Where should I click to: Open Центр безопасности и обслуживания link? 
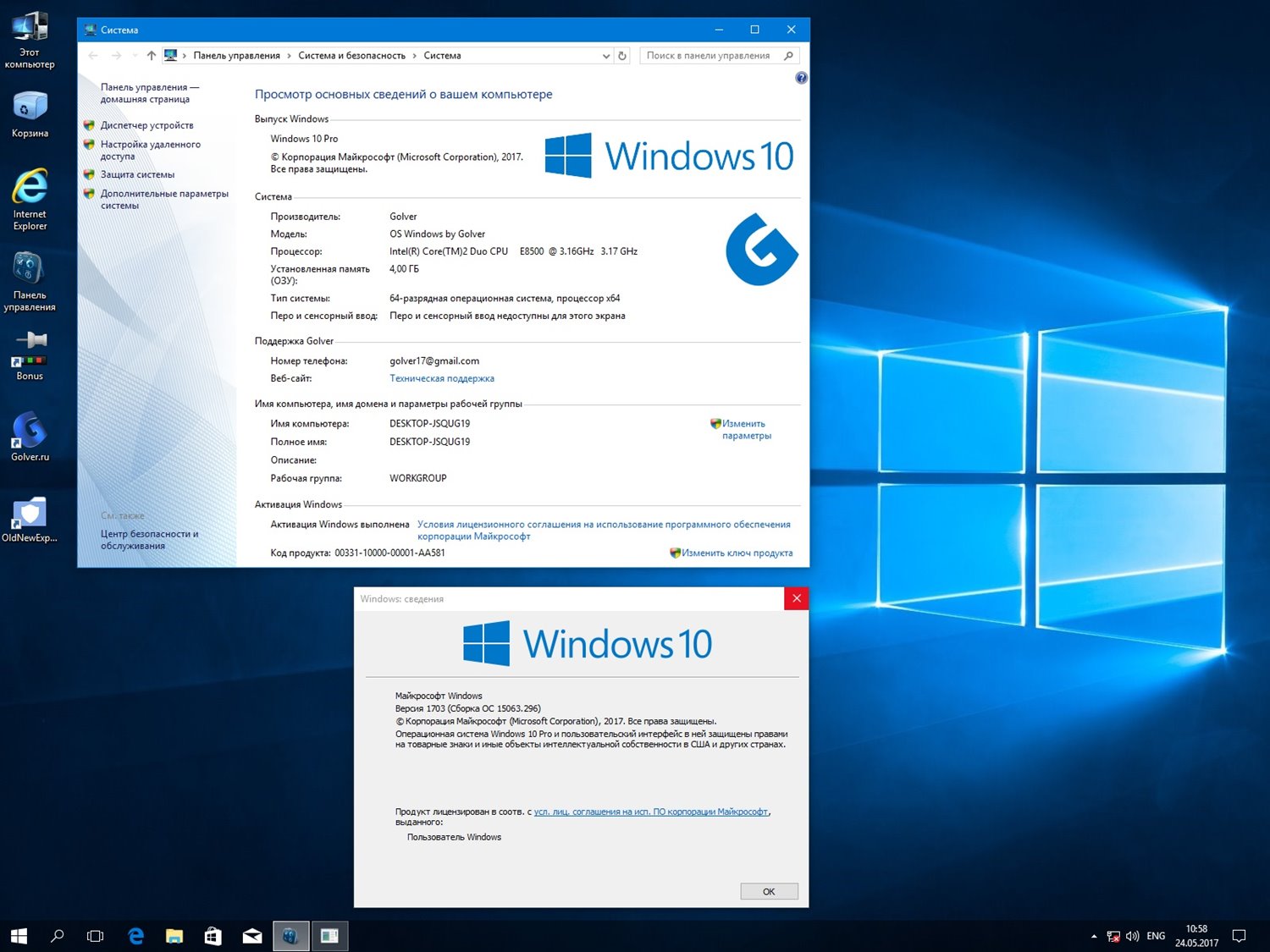point(149,540)
